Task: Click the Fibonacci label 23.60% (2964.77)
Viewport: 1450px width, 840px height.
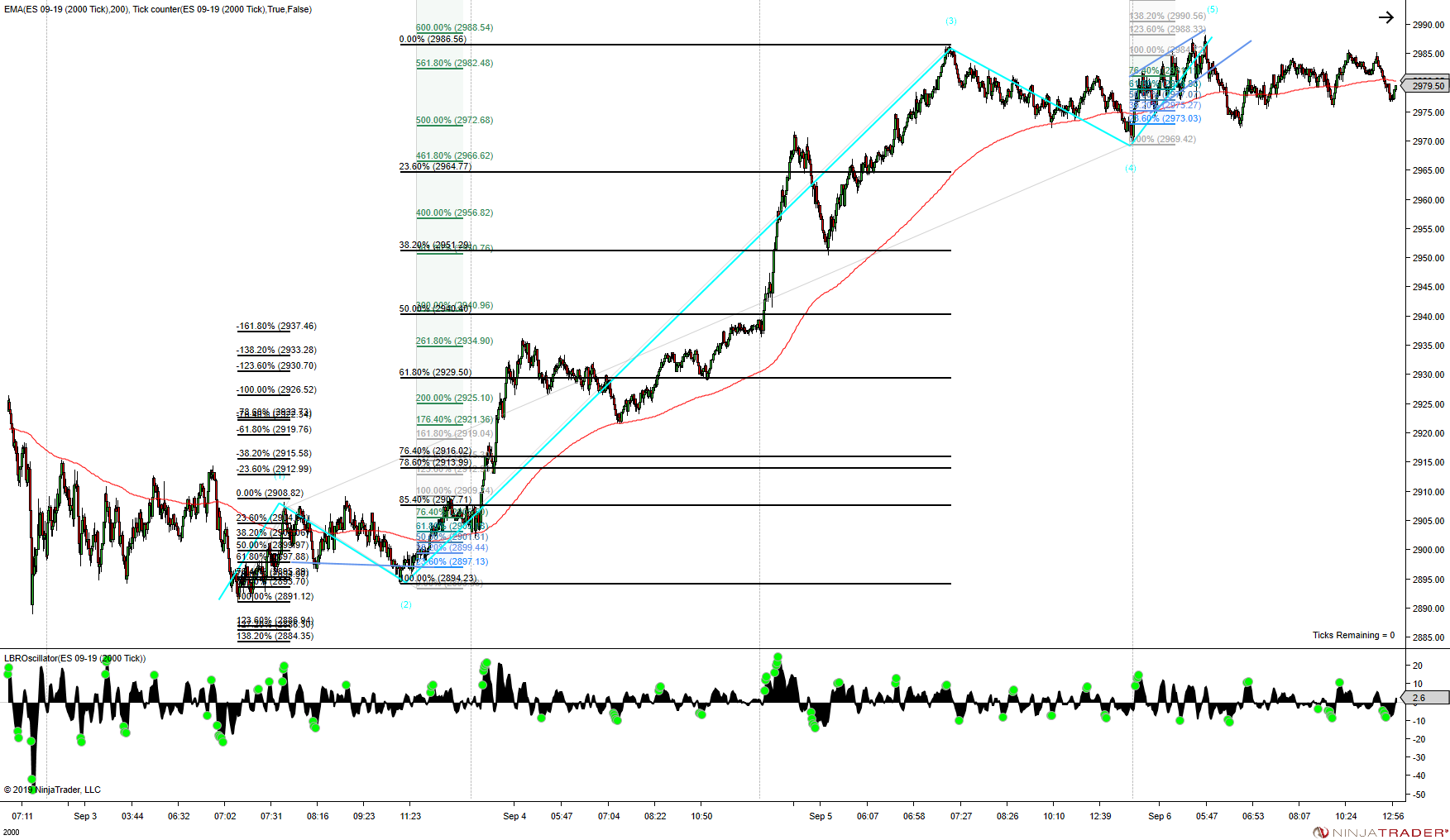Action: click(435, 166)
